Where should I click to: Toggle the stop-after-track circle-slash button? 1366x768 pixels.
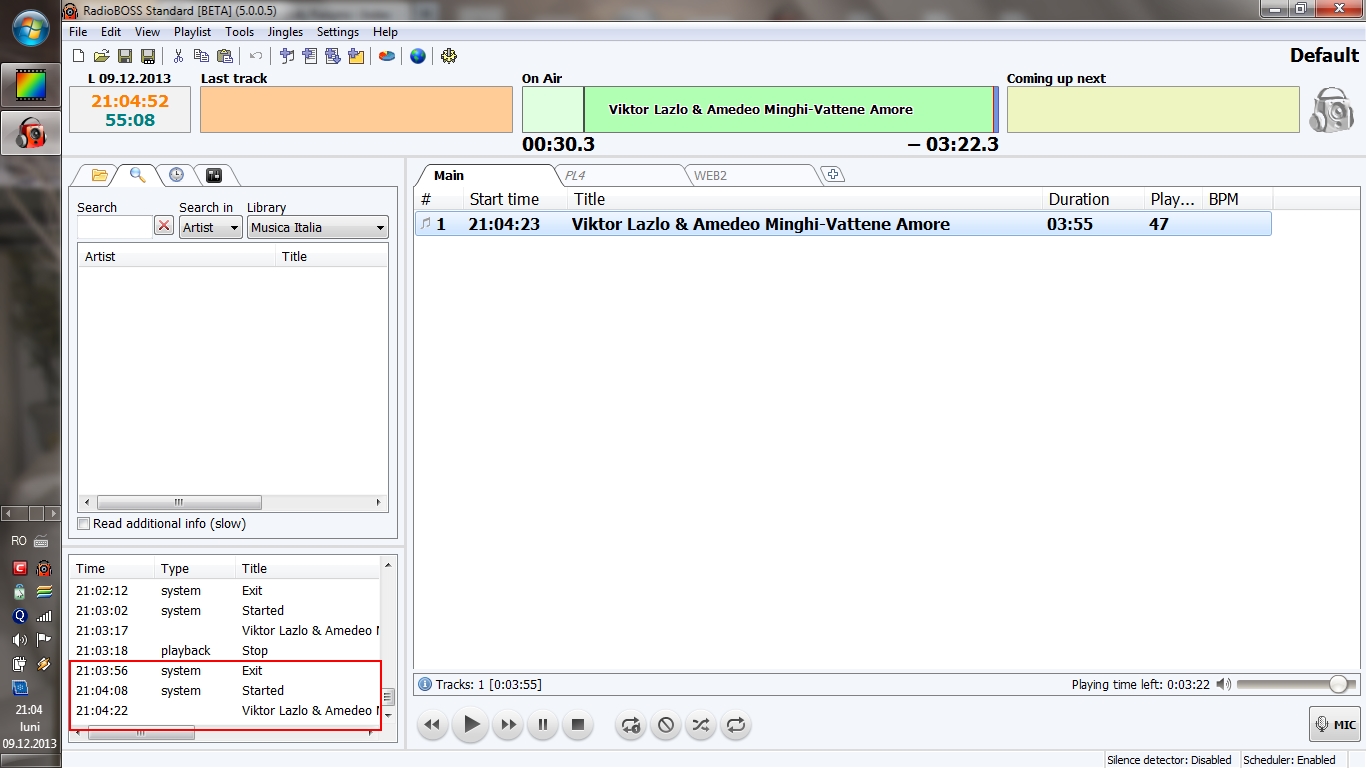pyautogui.click(x=666, y=725)
